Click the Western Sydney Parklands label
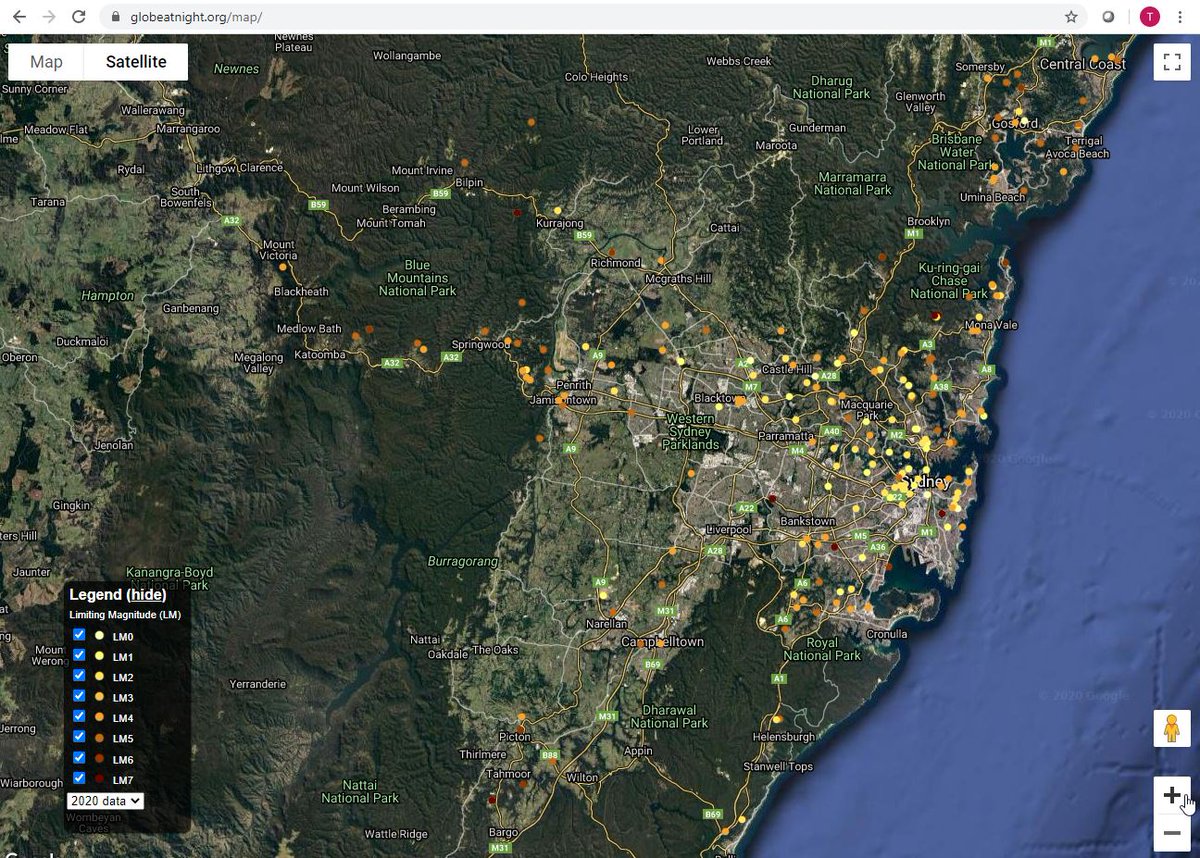The width and height of the screenshot is (1200, 858). point(690,431)
